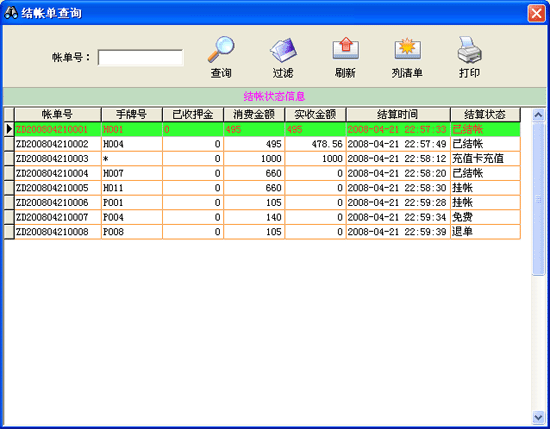The width and height of the screenshot is (550, 429).
Task: Select the 退单 row ZD200804210008
Action: [x=267, y=232]
